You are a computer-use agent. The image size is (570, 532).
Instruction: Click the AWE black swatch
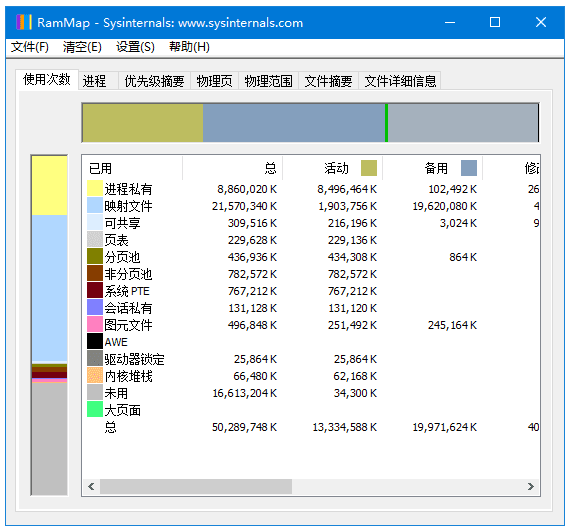coord(95,342)
